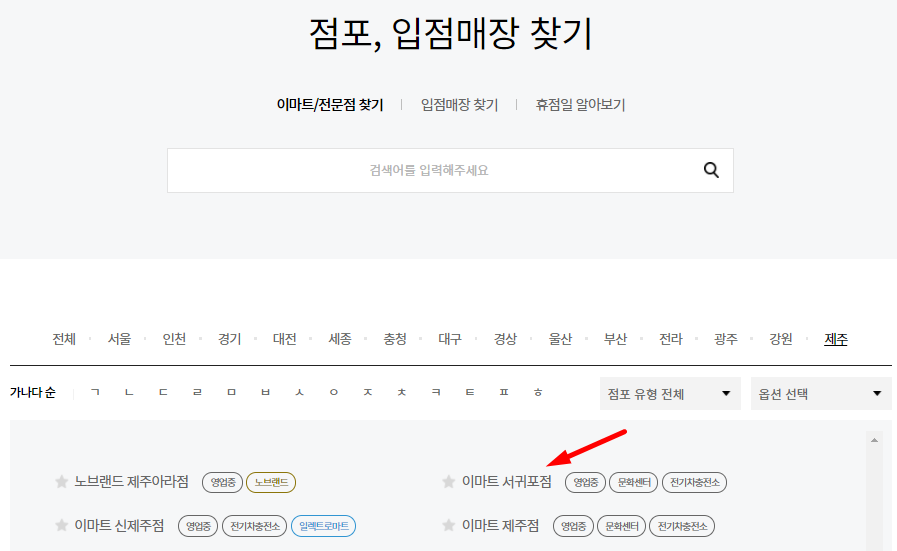
Task: Select the 세종 region tab
Action: pyautogui.click(x=340, y=339)
